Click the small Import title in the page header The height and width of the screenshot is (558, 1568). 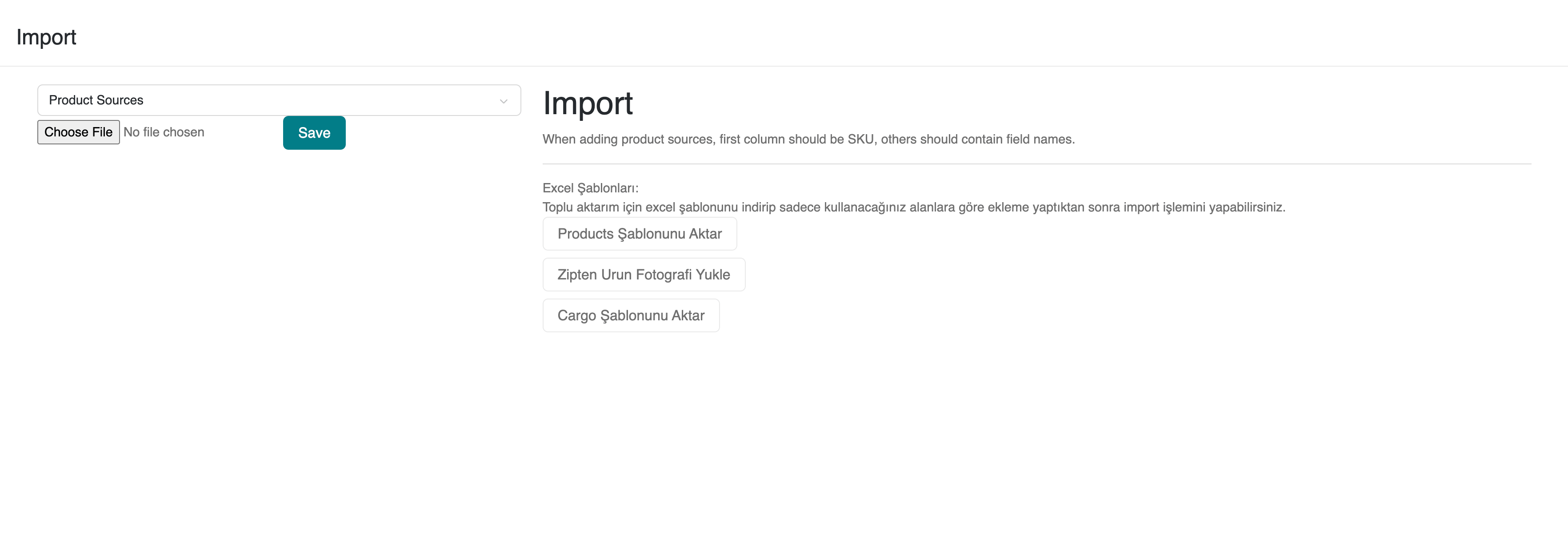click(x=46, y=37)
